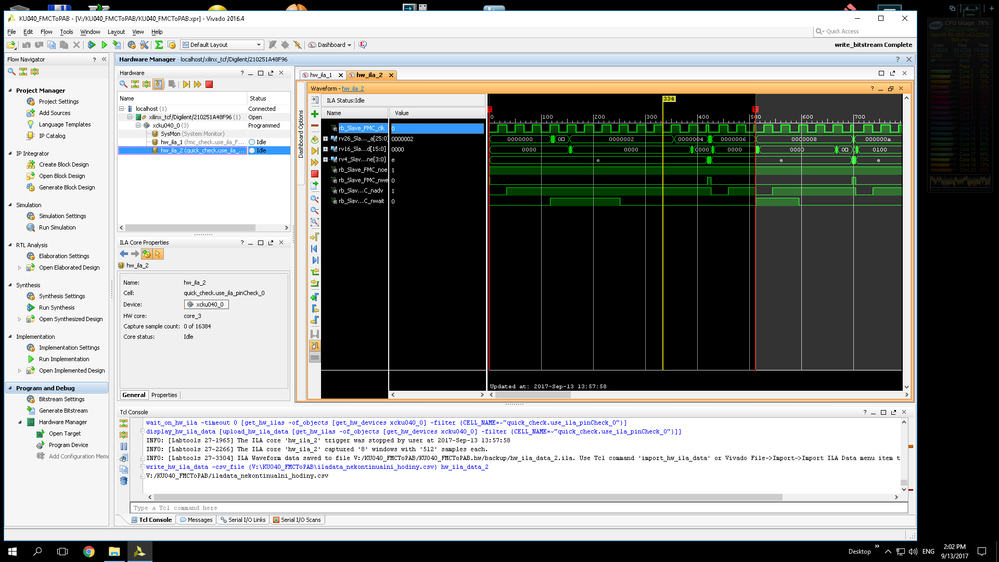Expand the rv16_Sla...d[15:0] bus signal
This screenshot has height=562, width=999.
326,149
